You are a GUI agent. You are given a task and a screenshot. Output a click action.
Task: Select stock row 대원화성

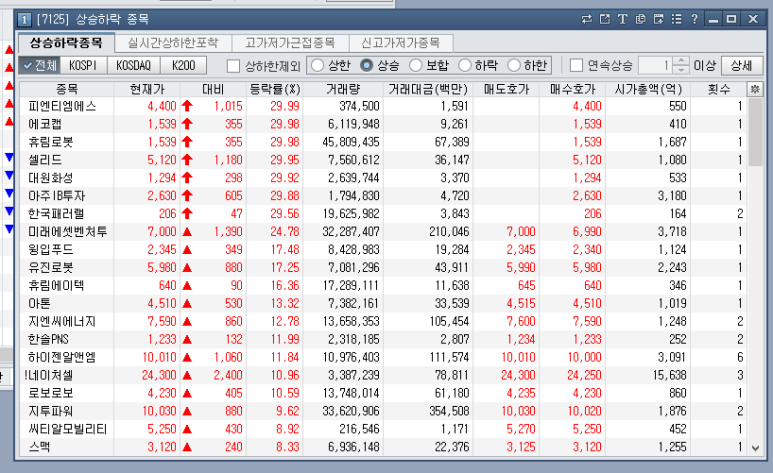(384, 178)
